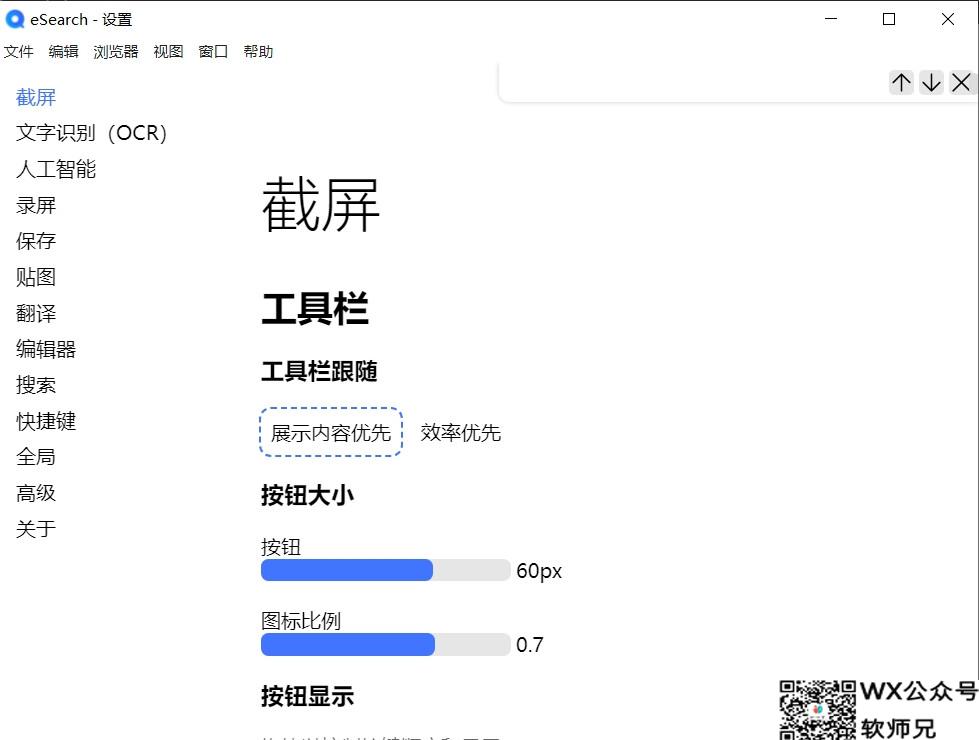This screenshot has width=979, height=740.
Task: Go to 文字识别 (OCR) settings
Action: tap(91, 133)
